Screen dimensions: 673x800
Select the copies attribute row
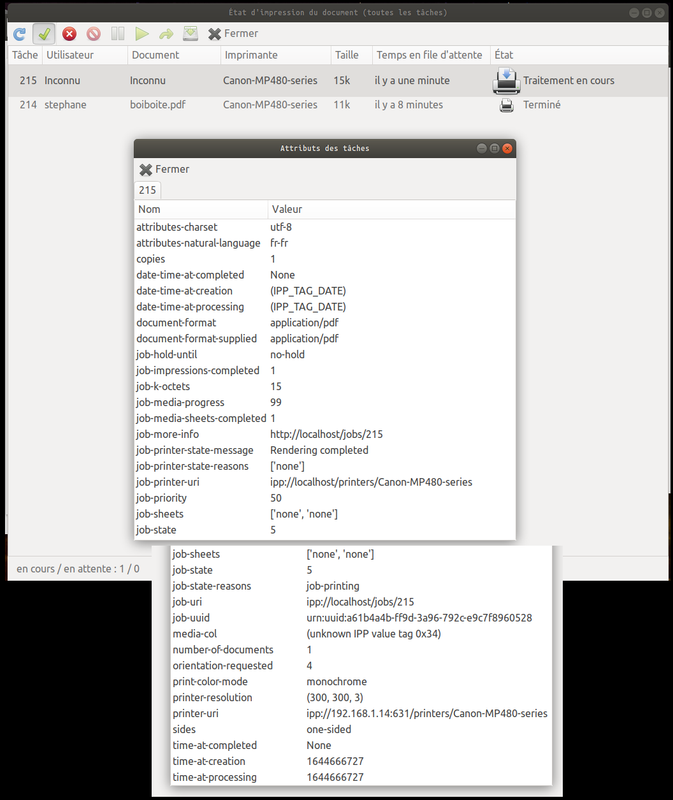point(325,259)
